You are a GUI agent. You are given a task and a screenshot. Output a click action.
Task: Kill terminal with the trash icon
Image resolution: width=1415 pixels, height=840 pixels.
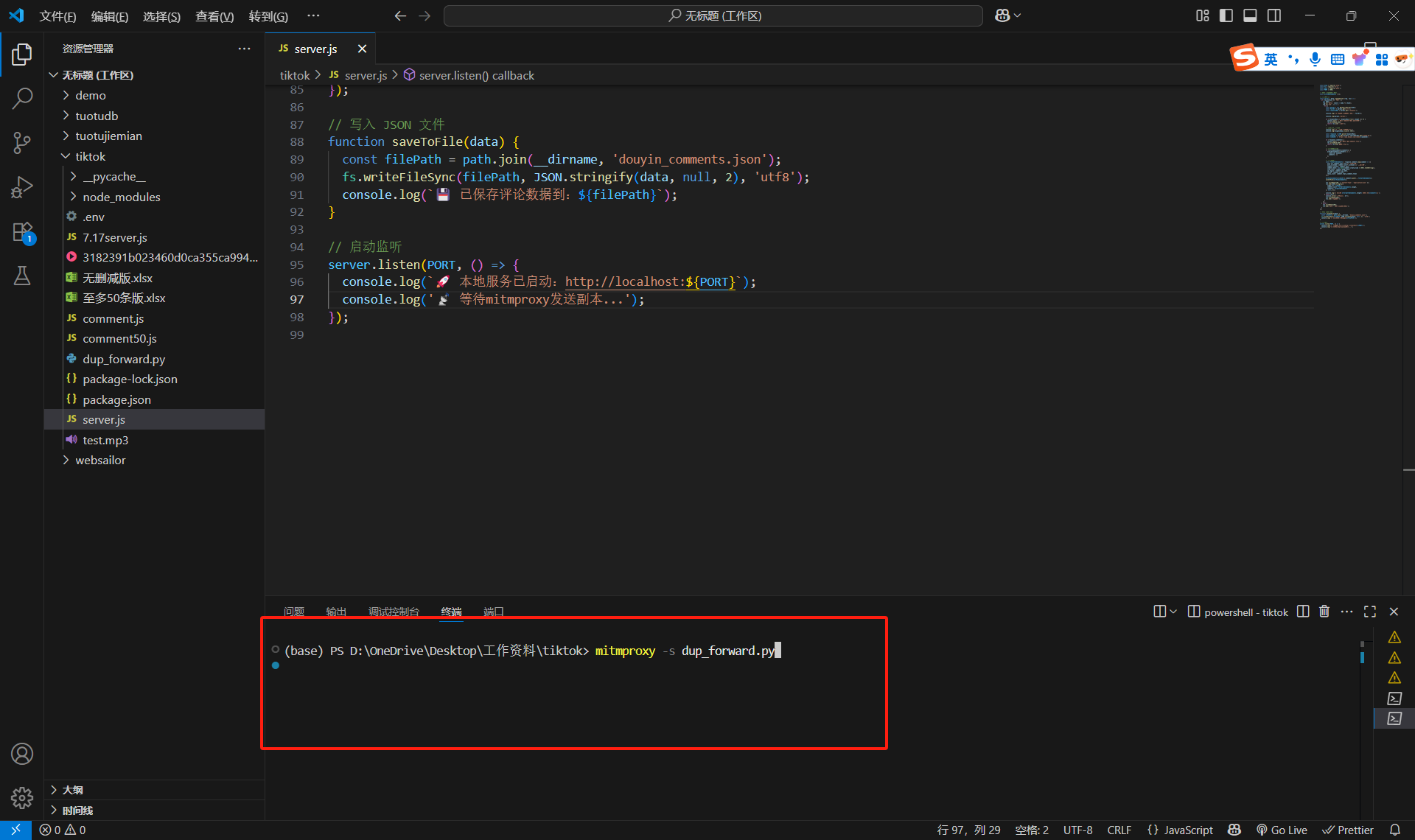point(1324,612)
